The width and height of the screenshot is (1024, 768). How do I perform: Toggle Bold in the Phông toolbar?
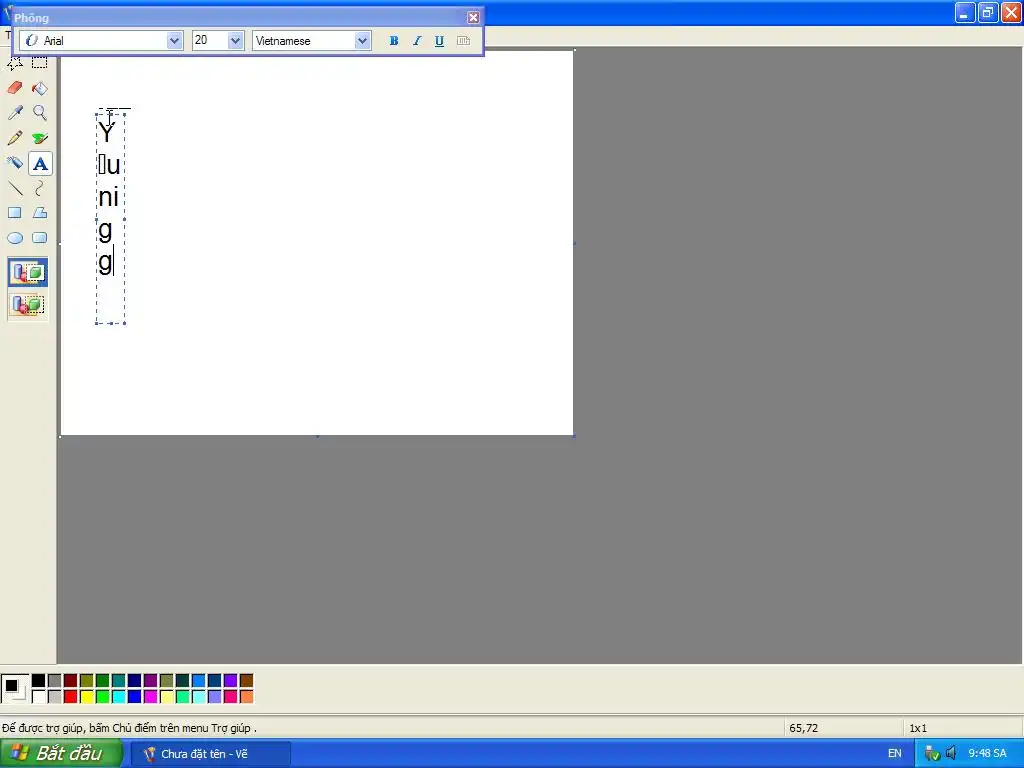click(394, 40)
